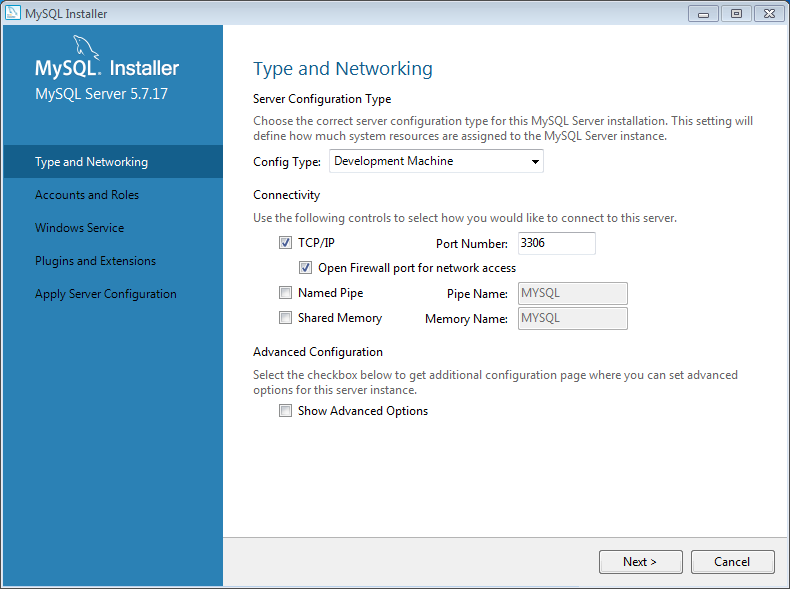The image size is (790, 589).
Task: Minimize the MySQL Installer window
Action: pyautogui.click(x=704, y=13)
